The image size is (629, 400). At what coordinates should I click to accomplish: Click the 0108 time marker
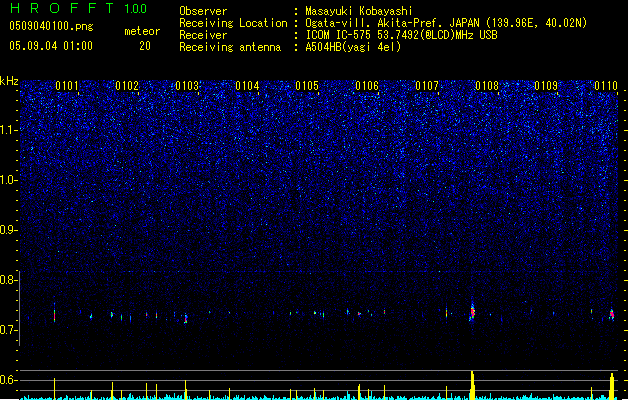[487, 86]
